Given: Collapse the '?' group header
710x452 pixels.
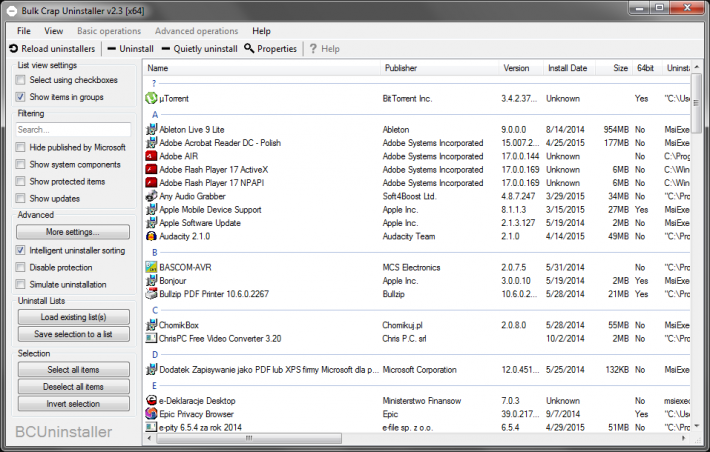Looking at the screenshot, I should [x=154, y=83].
